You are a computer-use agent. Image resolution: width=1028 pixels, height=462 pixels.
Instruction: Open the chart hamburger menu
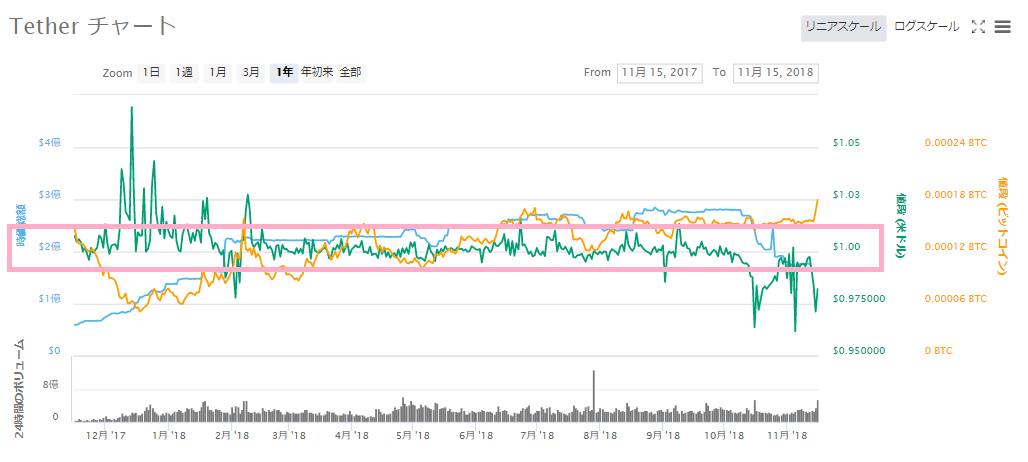(x=1003, y=27)
